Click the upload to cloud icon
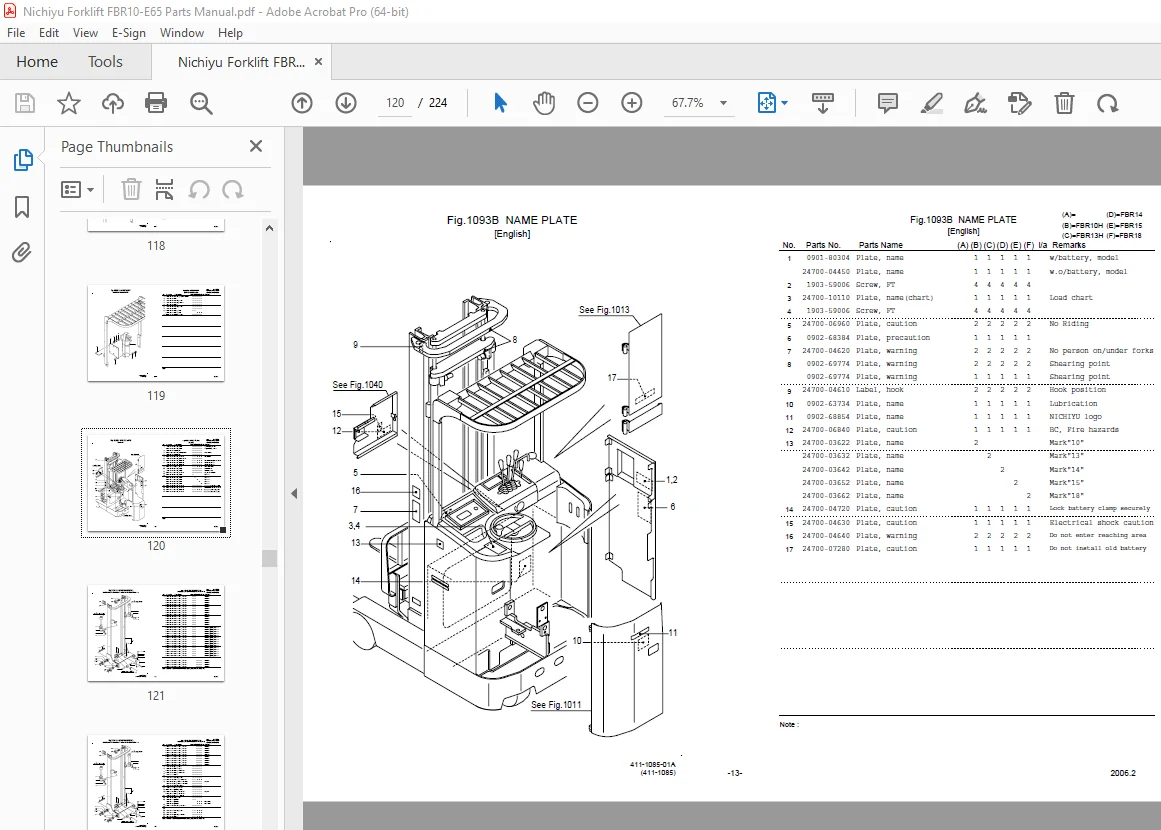Screen dimensions: 1161x830 point(113,103)
